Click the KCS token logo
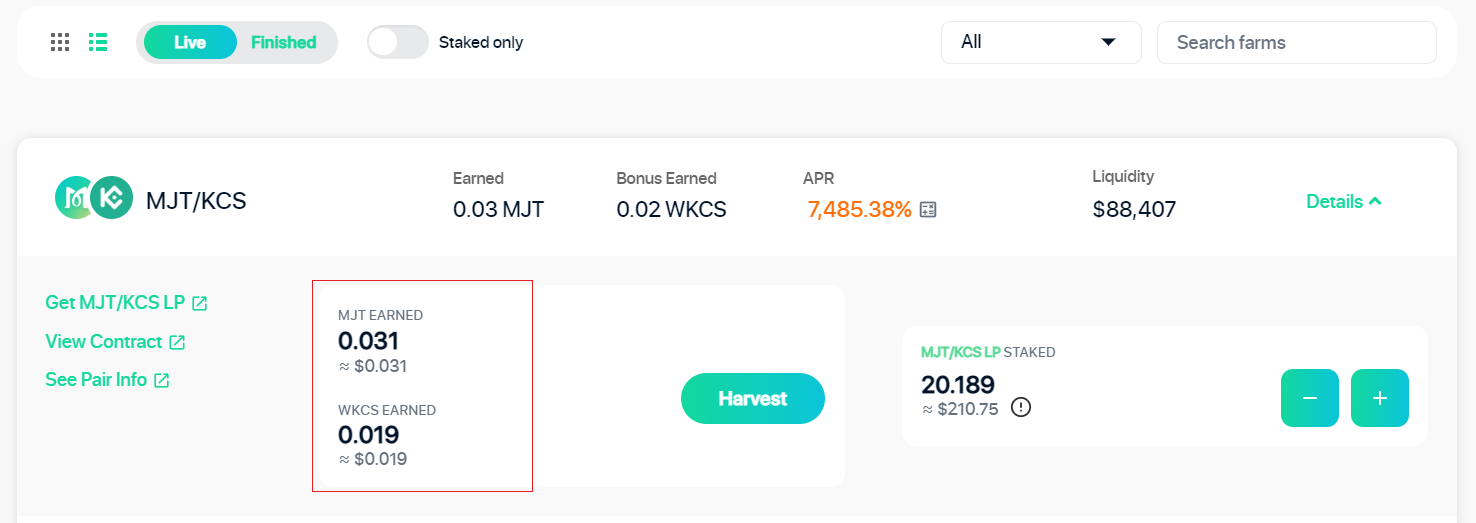Screen dimensions: 1476x523 (x=112, y=198)
